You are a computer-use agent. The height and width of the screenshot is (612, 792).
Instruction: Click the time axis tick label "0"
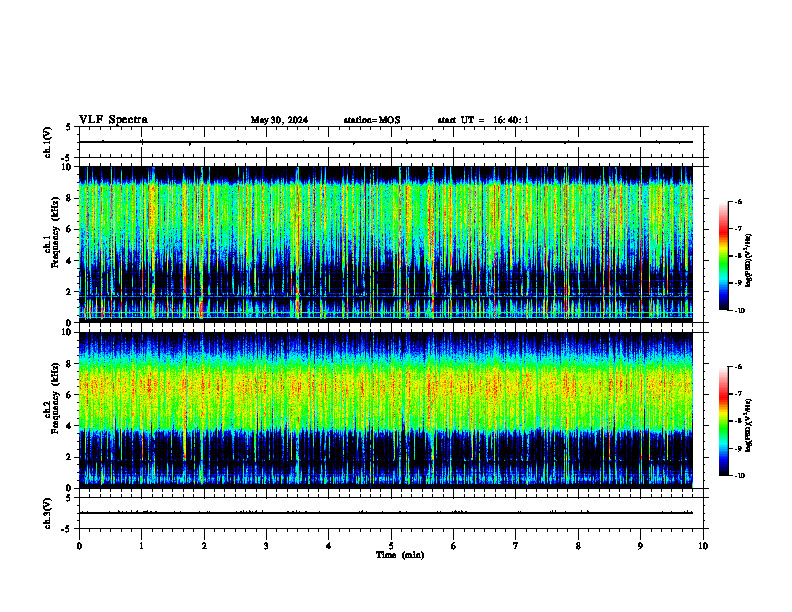tap(79, 546)
